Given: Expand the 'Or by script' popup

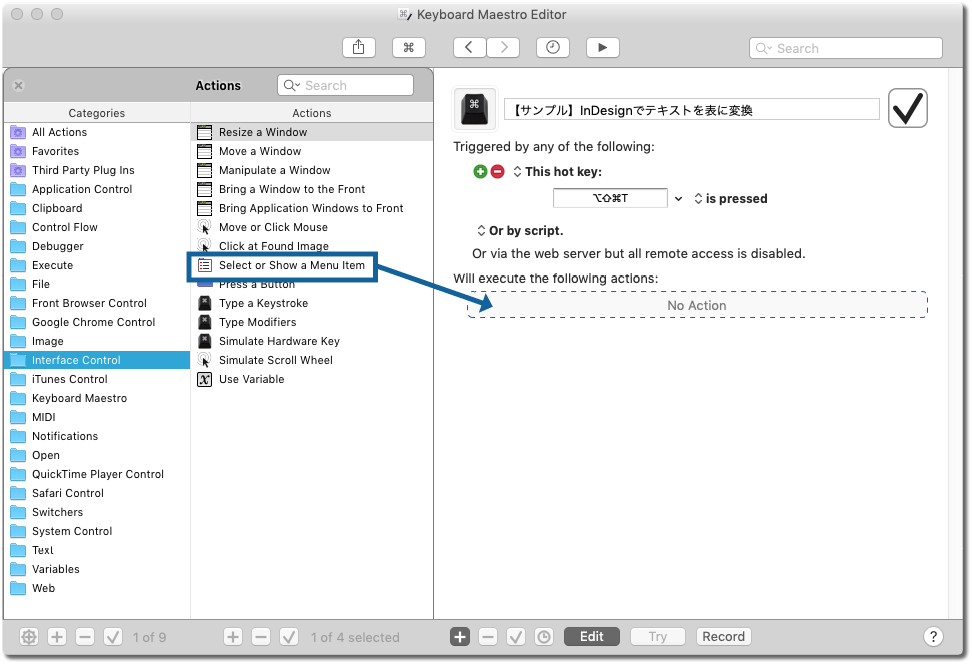Looking at the screenshot, I should pyautogui.click(x=481, y=231).
